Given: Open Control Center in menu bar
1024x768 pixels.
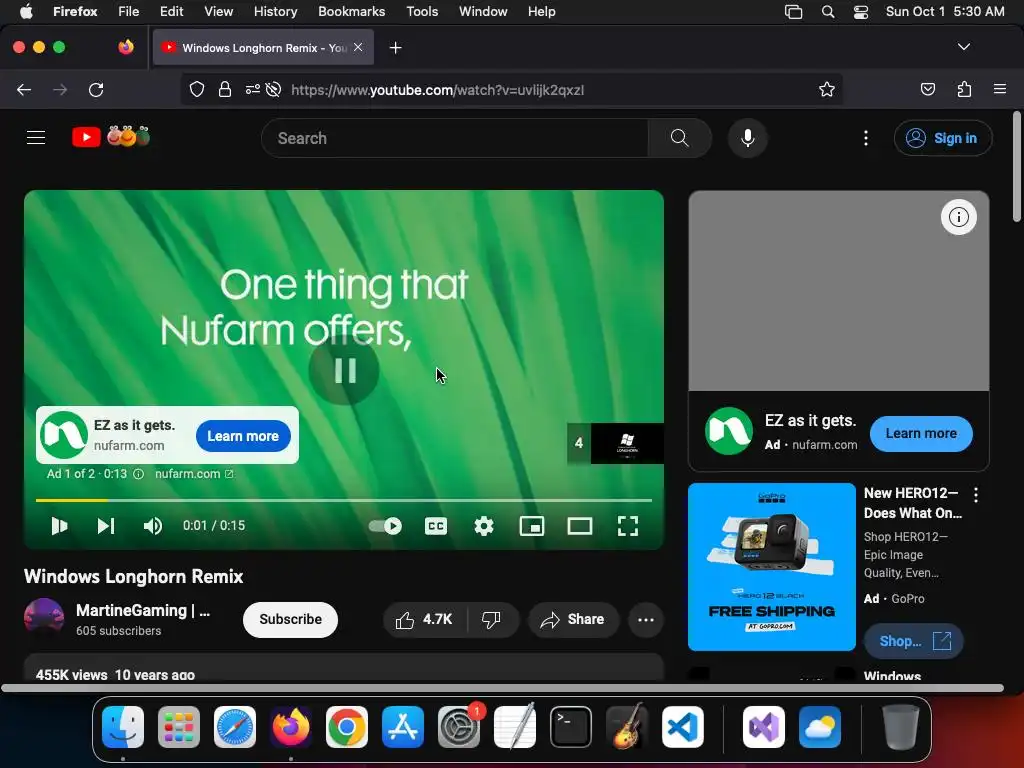Looking at the screenshot, I should click(861, 11).
